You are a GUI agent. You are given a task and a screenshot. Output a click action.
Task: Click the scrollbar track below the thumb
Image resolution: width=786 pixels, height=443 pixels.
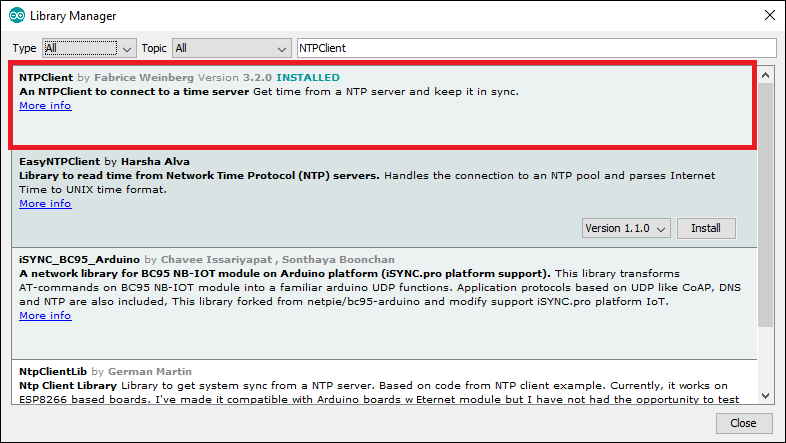pos(765,360)
